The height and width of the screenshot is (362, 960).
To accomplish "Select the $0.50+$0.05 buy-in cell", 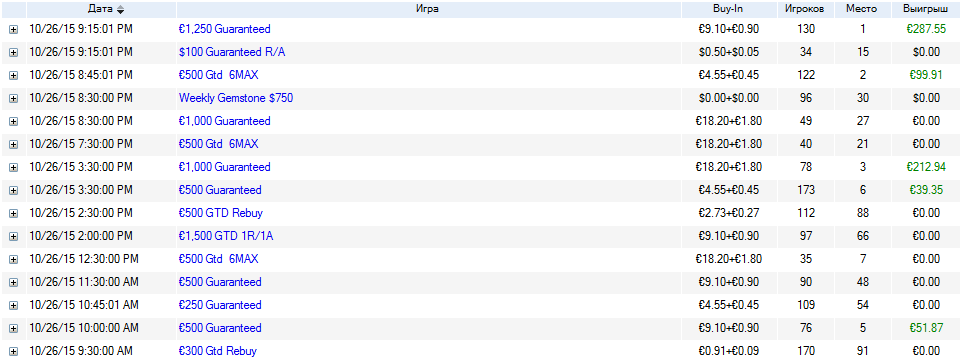I will click(729, 52).
